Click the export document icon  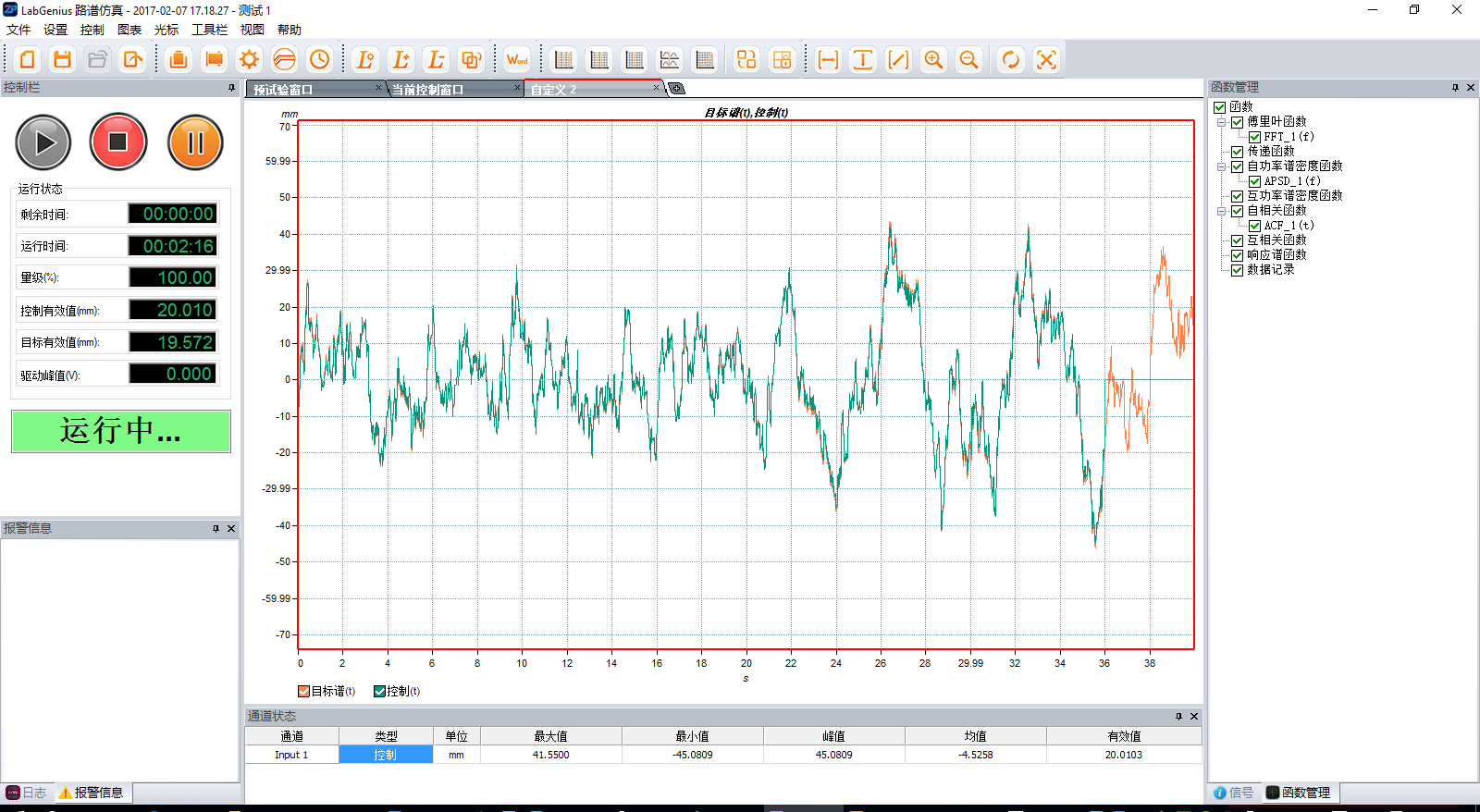coord(133,60)
